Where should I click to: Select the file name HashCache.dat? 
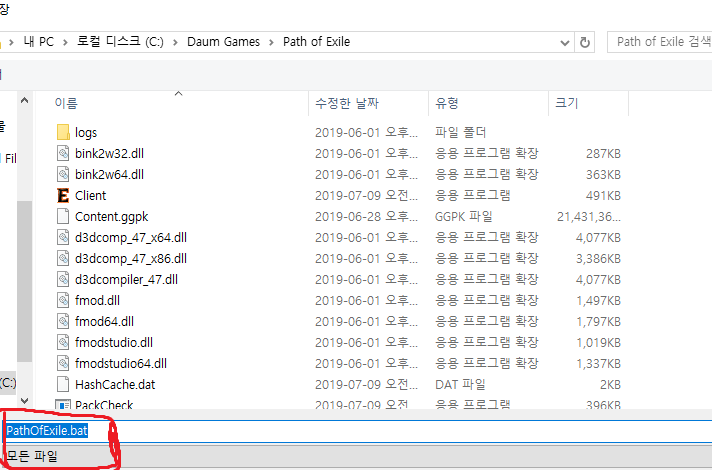click(x=115, y=385)
